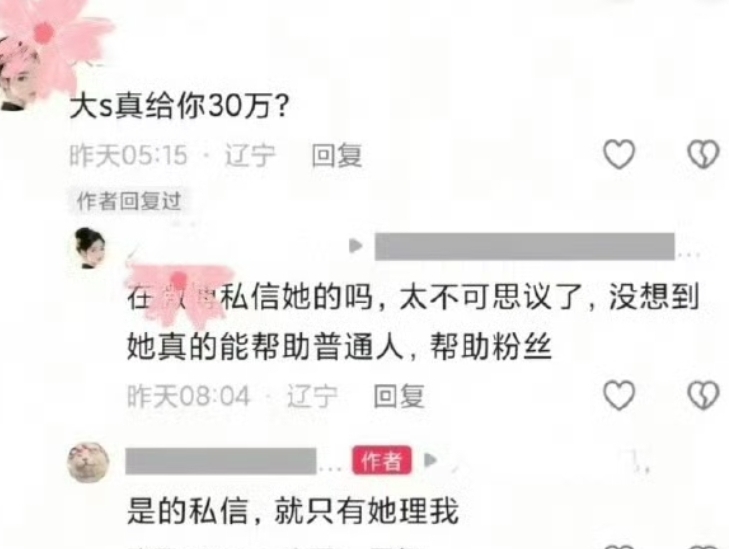Viewport: 729px width, 549px height.
Task: Reply to the 昨天05:15 comment
Action: click(x=337, y=155)
